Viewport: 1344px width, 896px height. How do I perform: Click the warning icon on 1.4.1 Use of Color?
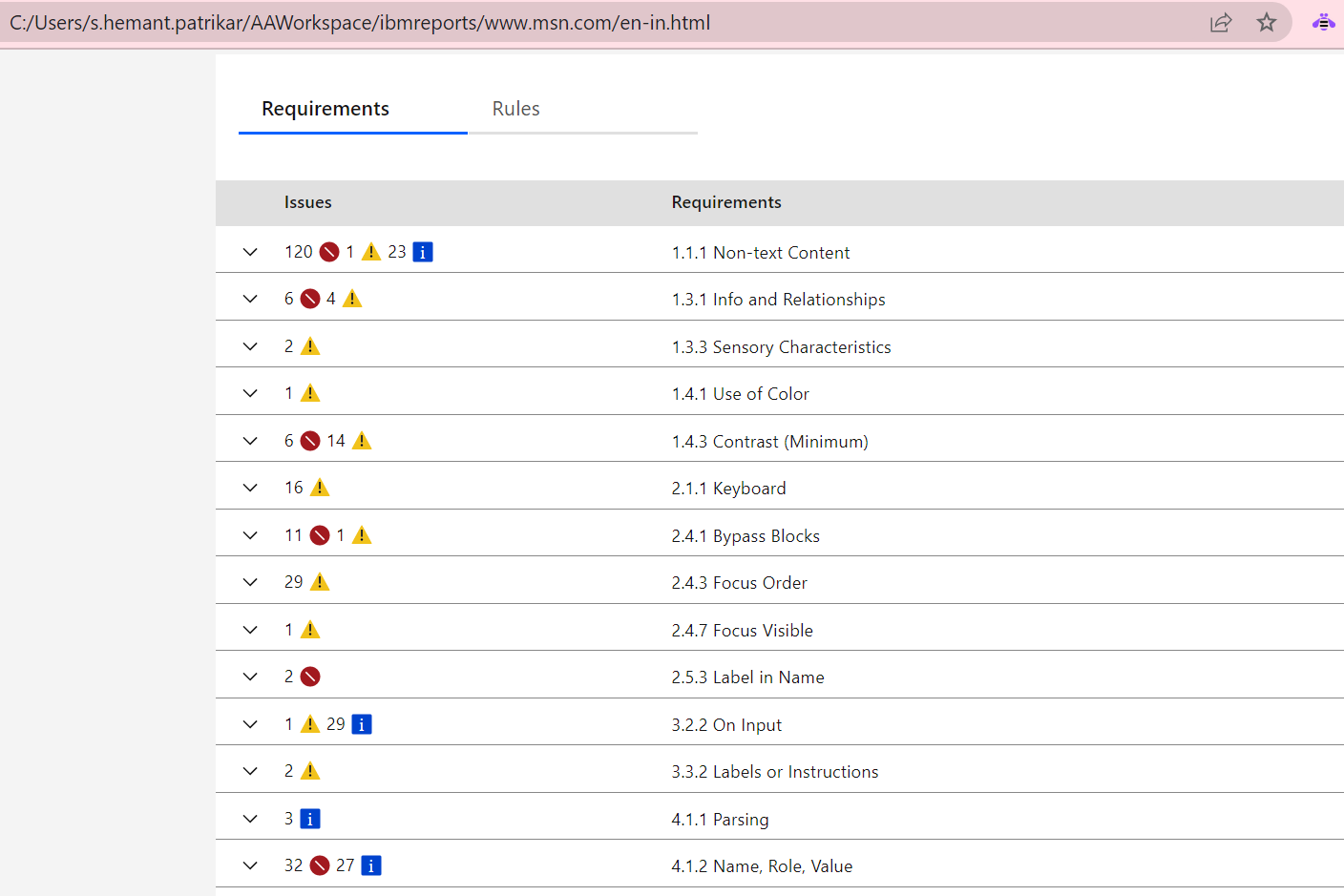(309, 392)
